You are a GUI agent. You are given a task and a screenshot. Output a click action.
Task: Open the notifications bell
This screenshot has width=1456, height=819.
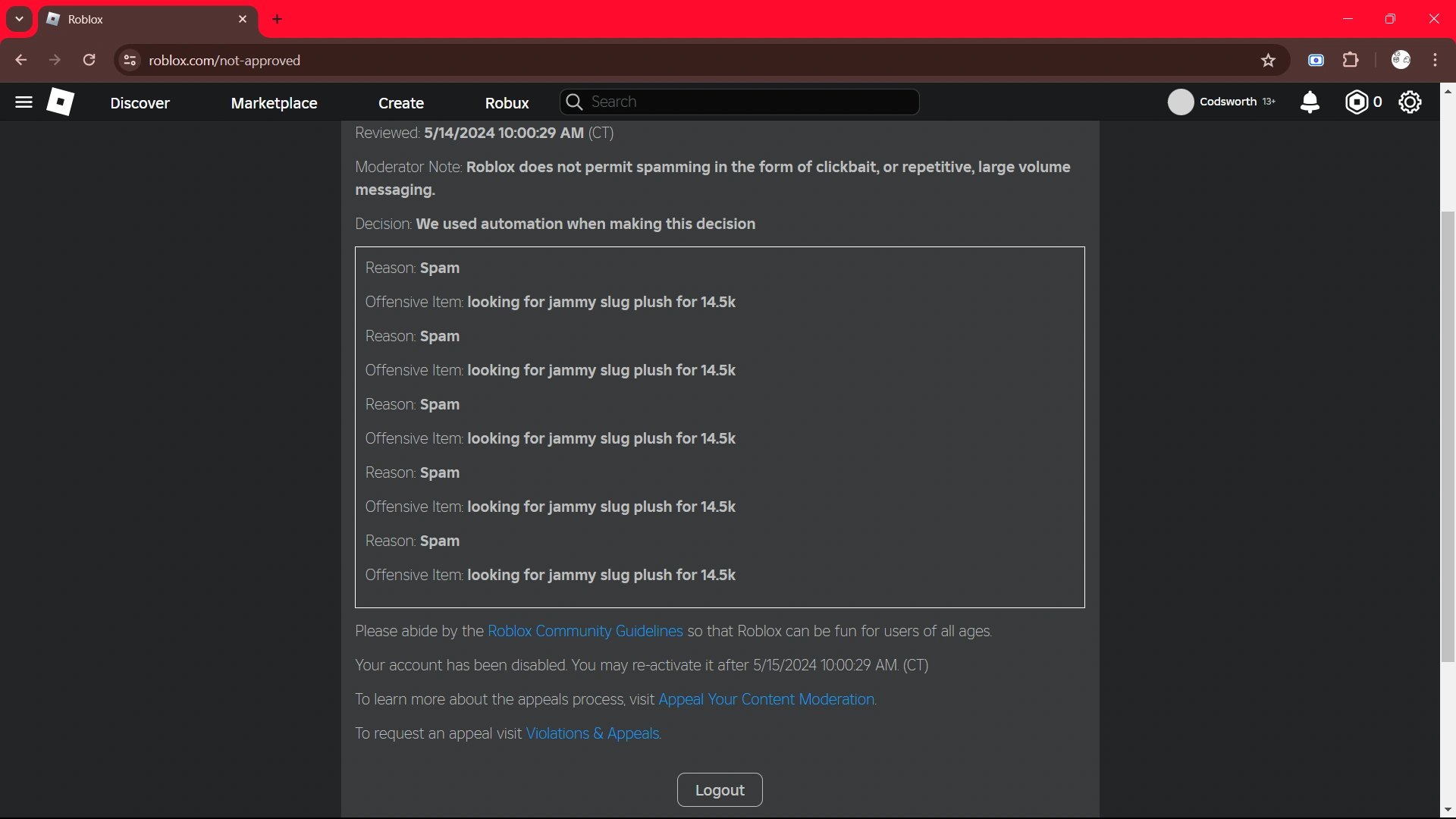point(1310,102)
